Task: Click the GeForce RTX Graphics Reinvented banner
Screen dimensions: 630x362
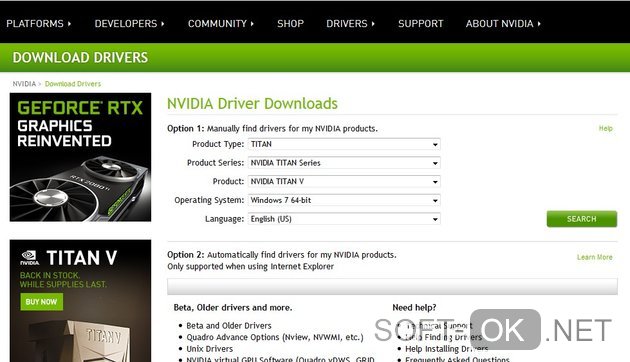Action: (x=80, y=157)
